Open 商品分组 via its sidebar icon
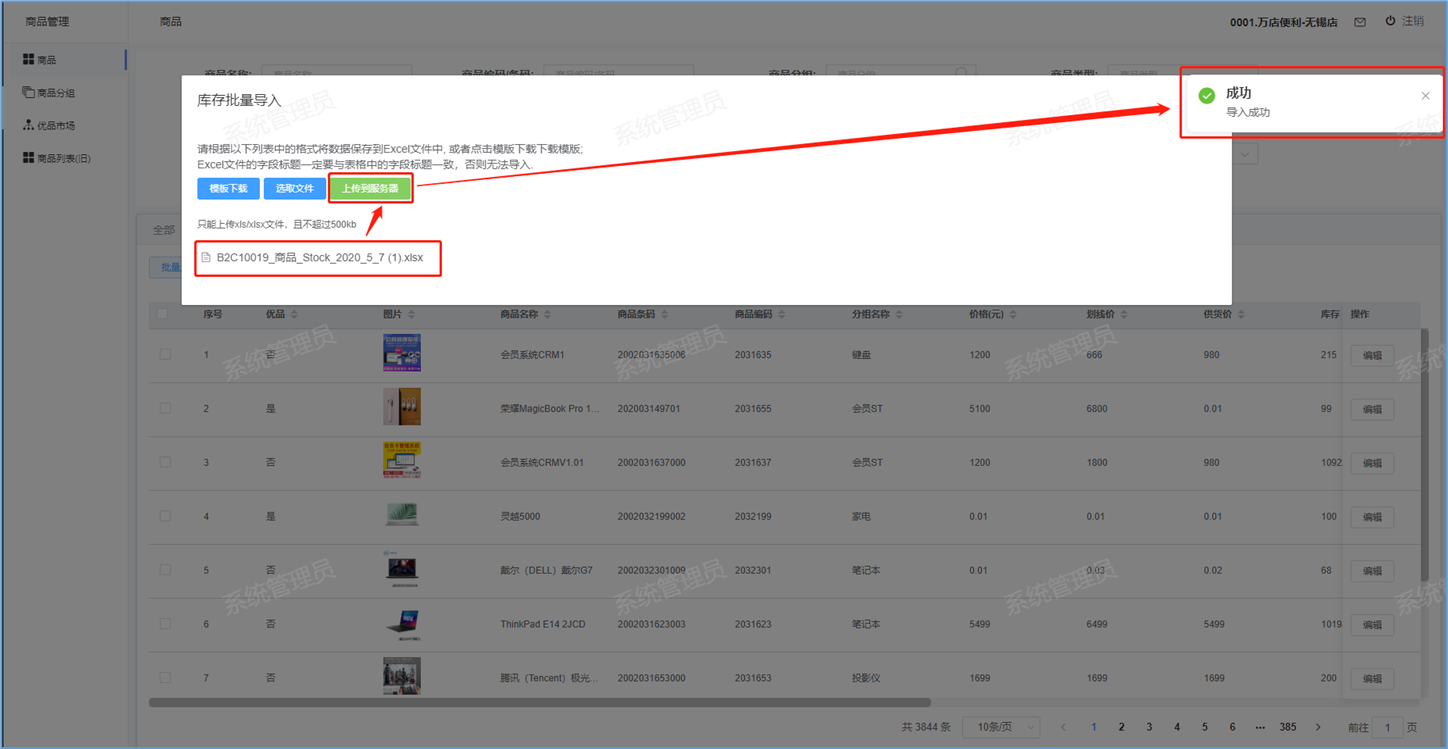This screenshot has height=749, width=1448. pos(28,93)
